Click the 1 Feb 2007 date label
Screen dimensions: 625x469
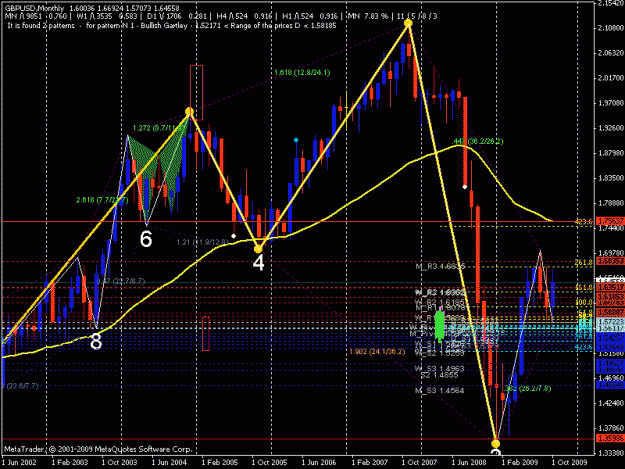click(369, 462)
